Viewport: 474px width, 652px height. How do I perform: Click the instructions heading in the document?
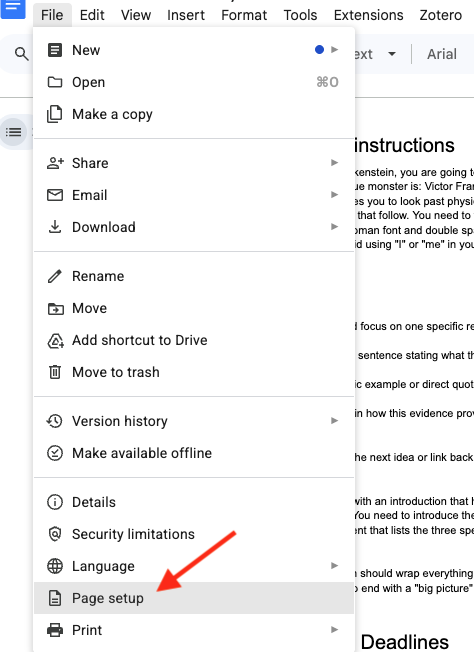(404, 146)
